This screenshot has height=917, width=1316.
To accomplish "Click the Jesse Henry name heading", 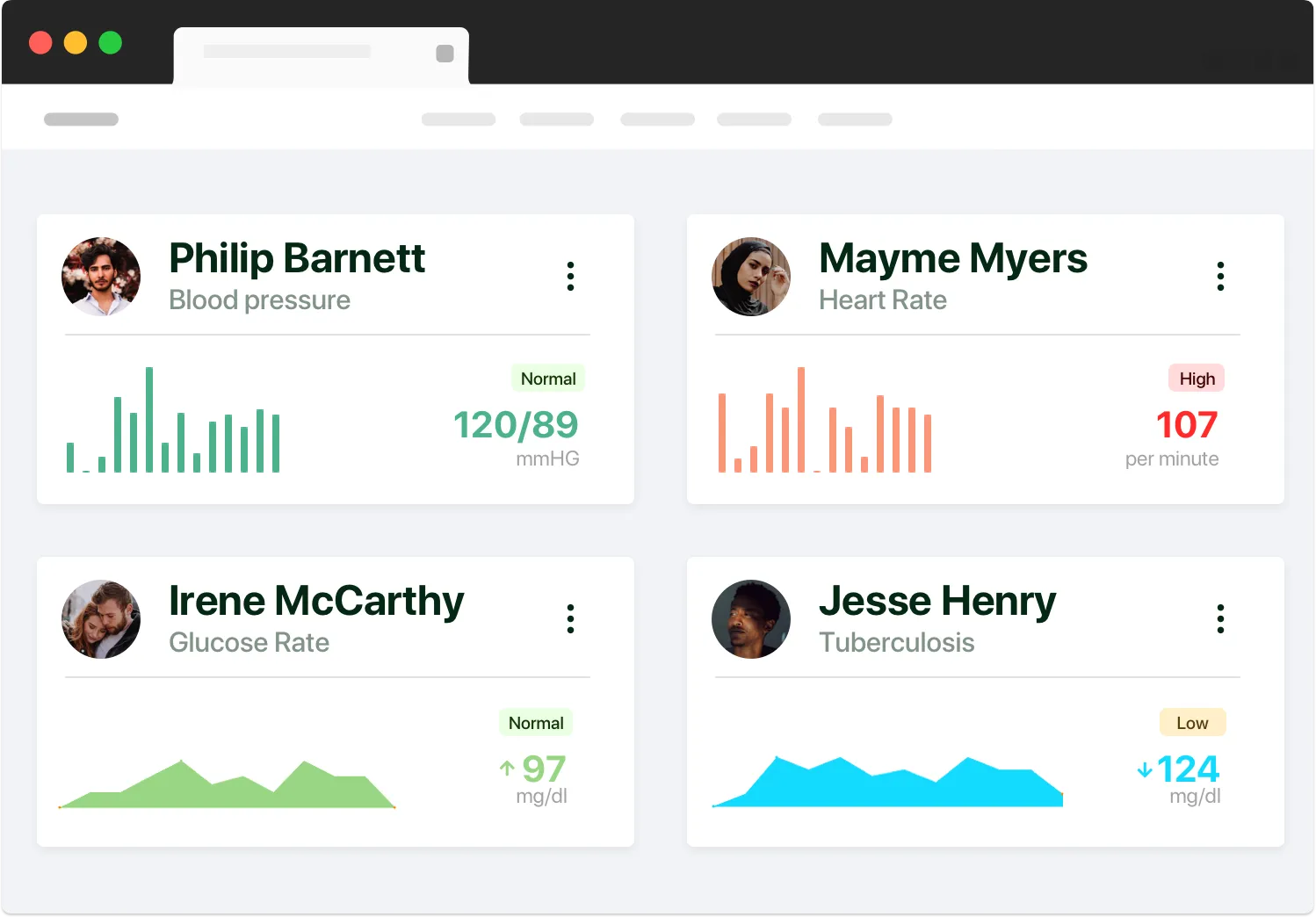I will [x=936, y=601].
